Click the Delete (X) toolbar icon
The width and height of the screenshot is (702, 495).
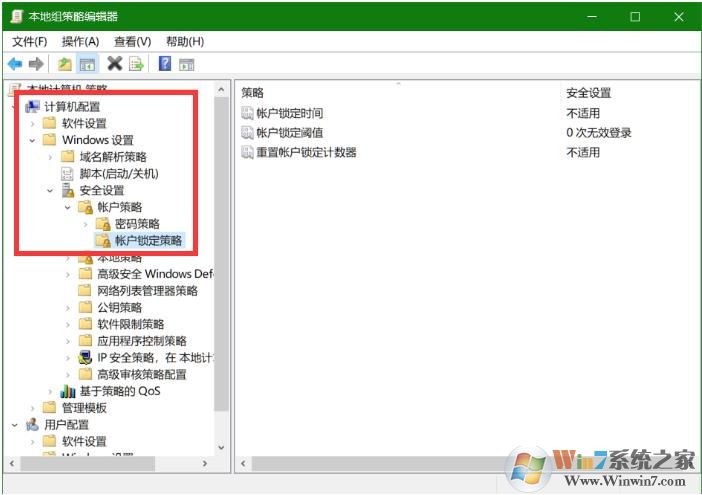click(x=115, y=64)
